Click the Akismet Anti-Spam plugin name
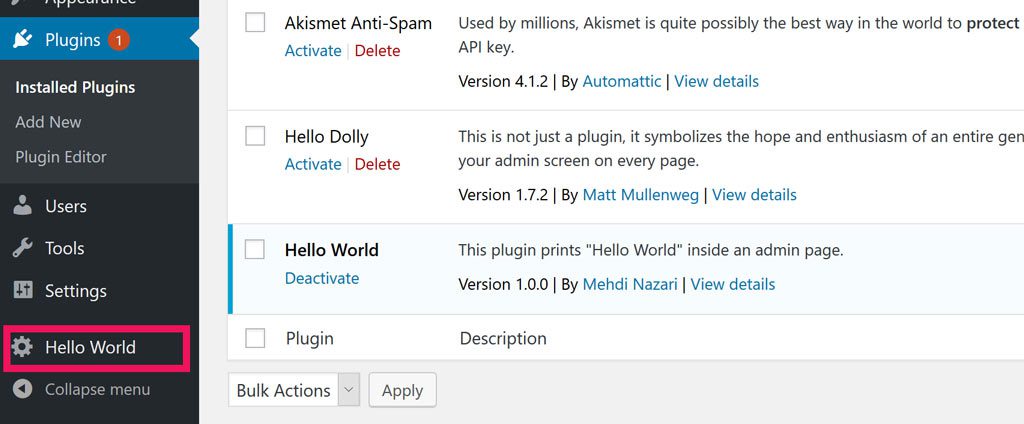The width and height of the screenshot is (1024, 424). point(358,23)
